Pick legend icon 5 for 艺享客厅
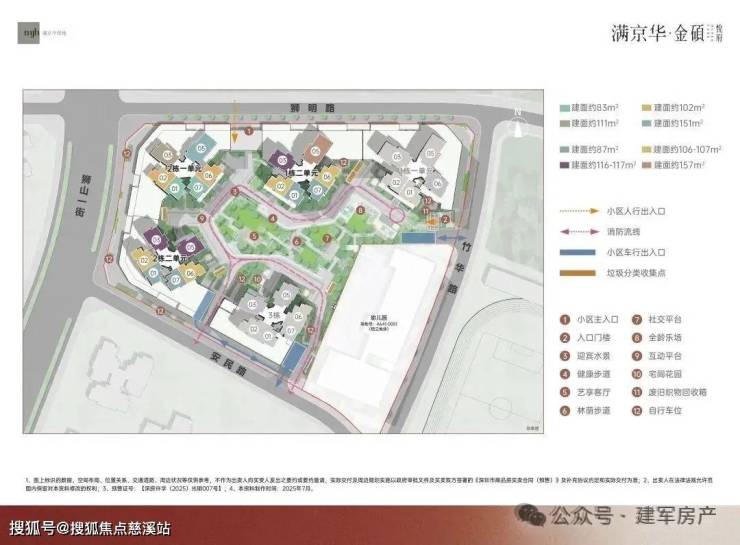 click(565, 392)
